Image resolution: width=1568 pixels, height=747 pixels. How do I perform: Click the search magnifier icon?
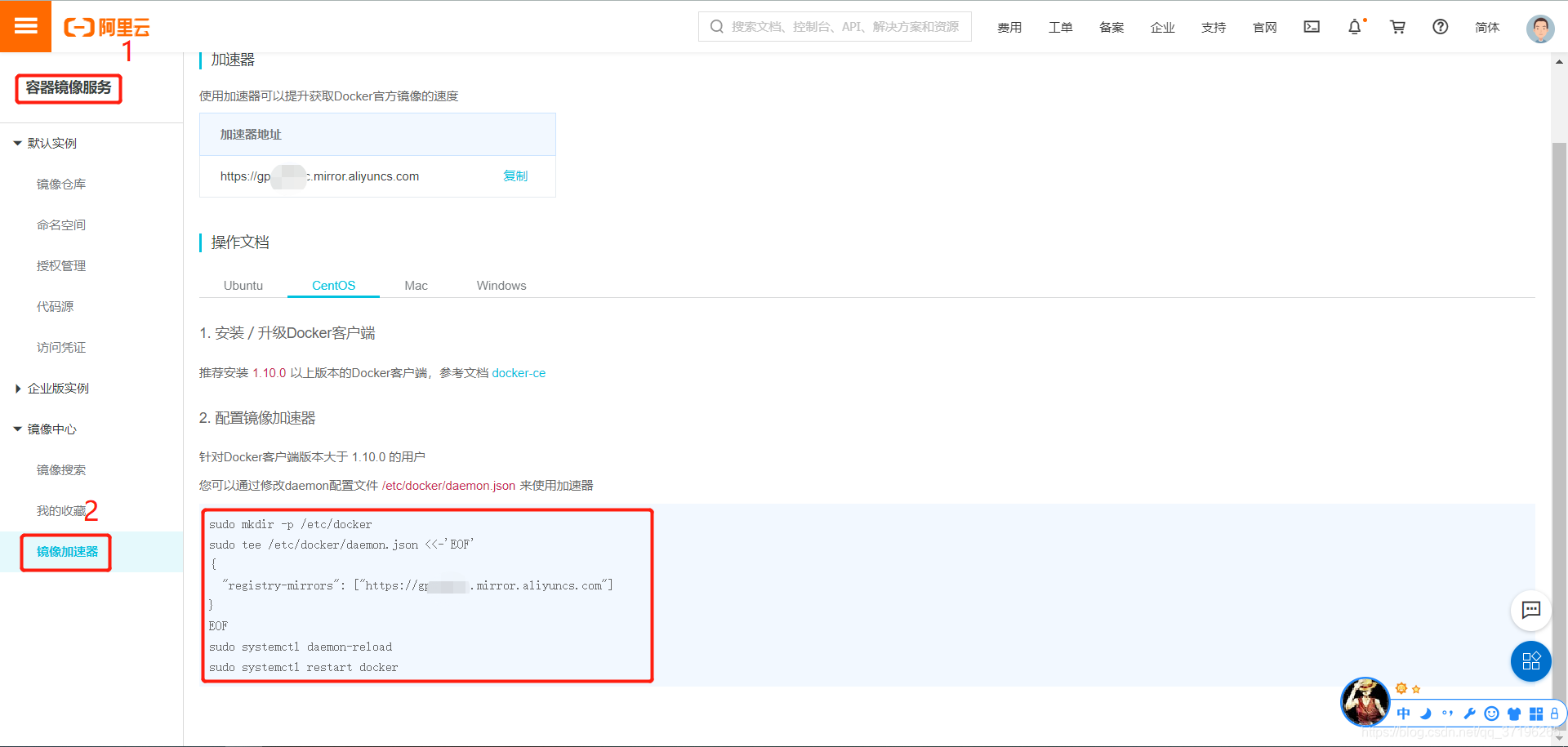(x=716, y=27)
